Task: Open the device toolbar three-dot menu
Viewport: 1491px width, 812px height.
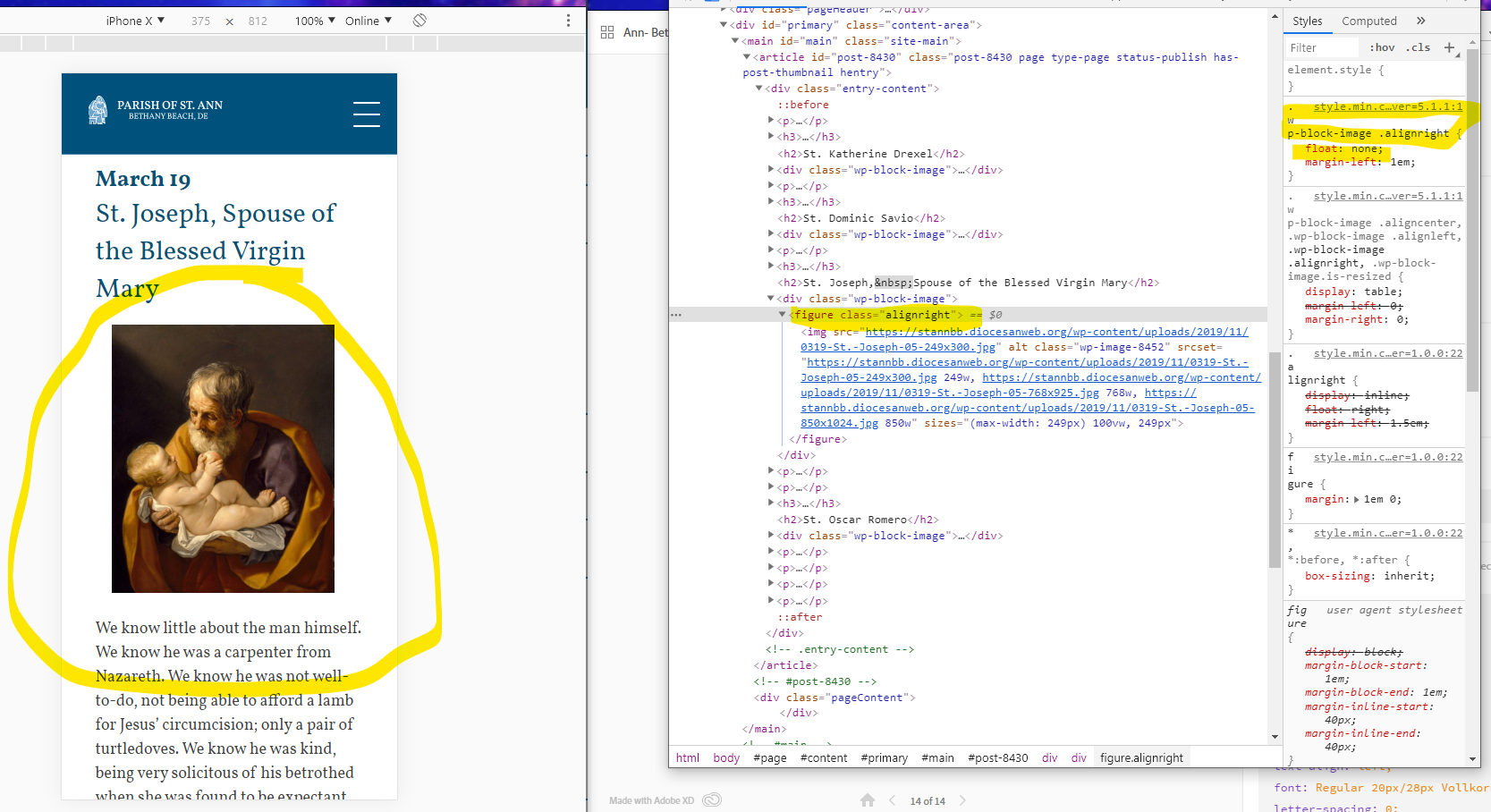Action: (568, 21)
